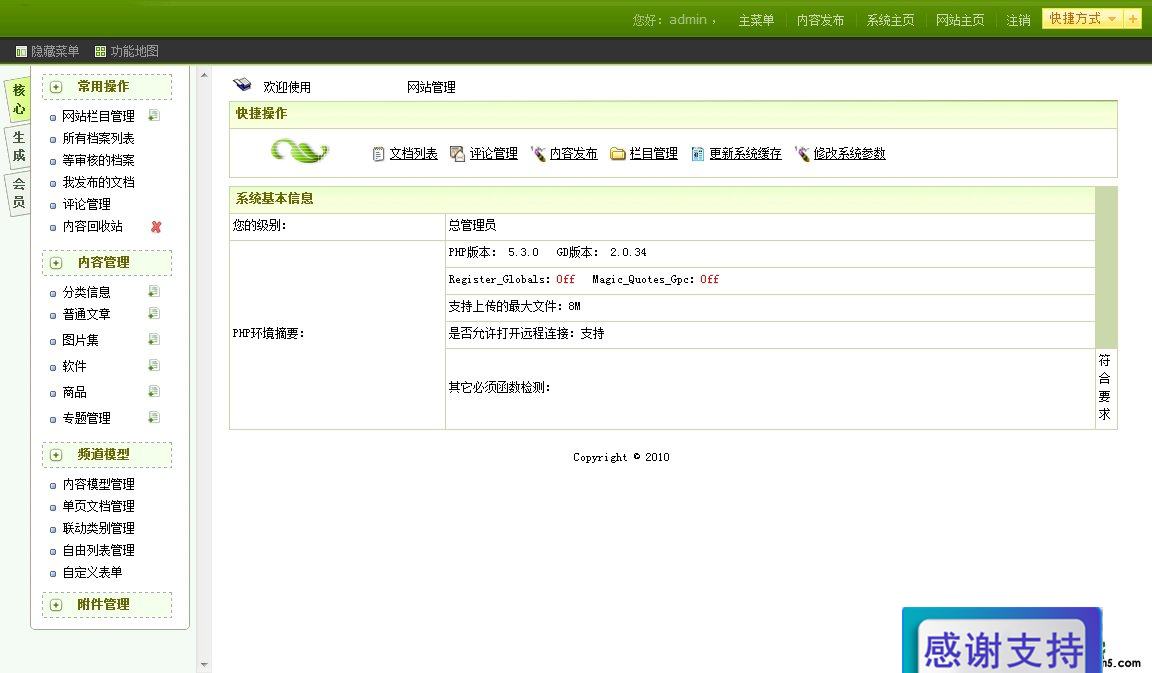Switch to the 会员 side tab
The height and width of the screenshot is (673, 1152).
(19, 193)
